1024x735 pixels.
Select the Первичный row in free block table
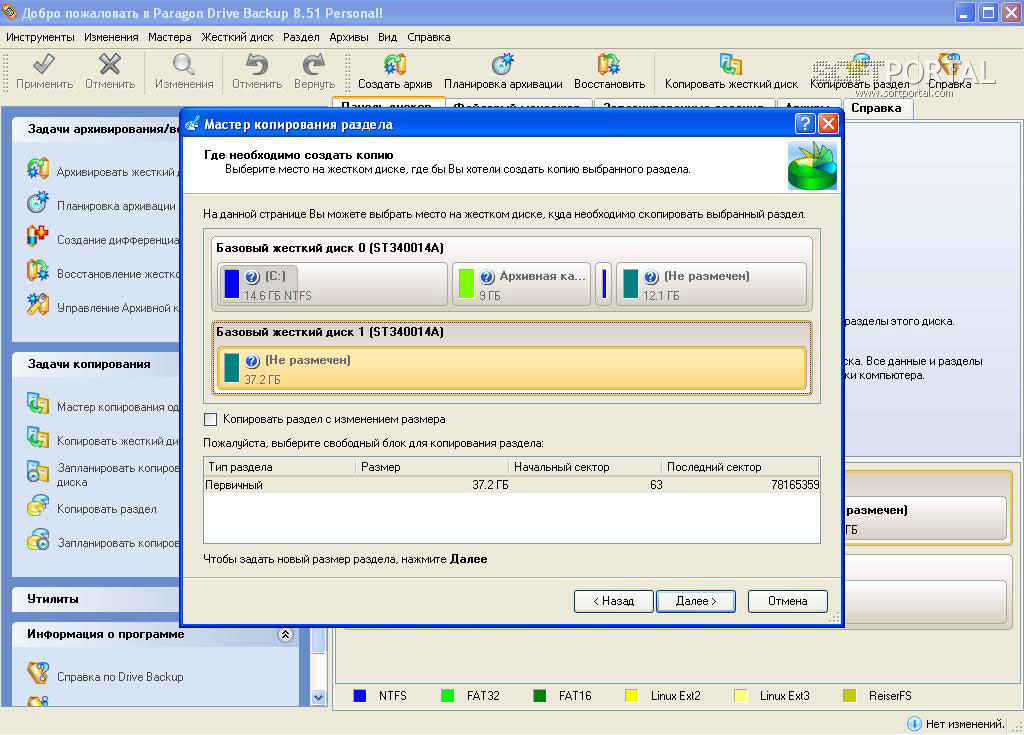click(x=511, y=485)
